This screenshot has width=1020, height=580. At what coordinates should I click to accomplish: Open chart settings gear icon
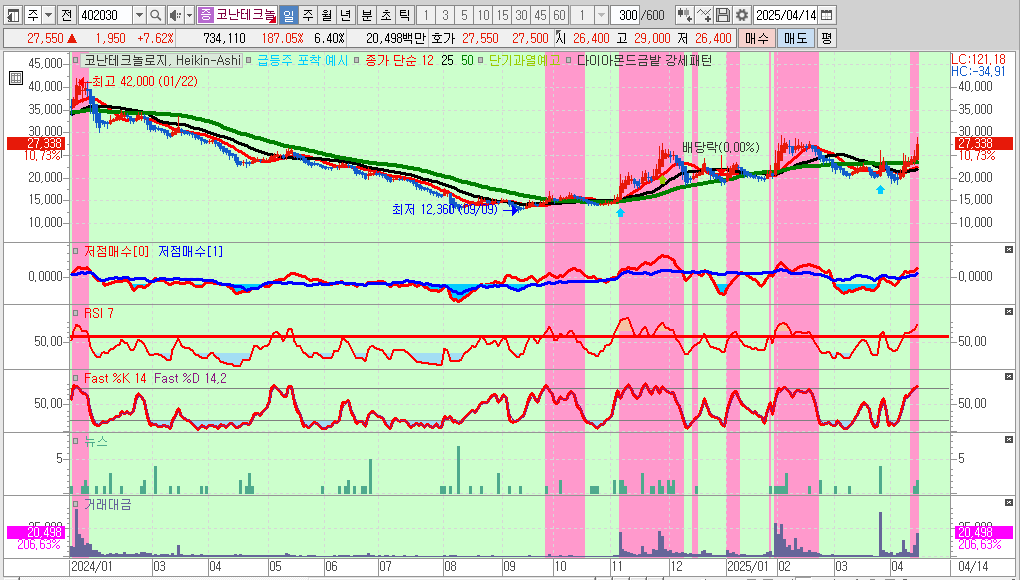(x=742, y=15)
